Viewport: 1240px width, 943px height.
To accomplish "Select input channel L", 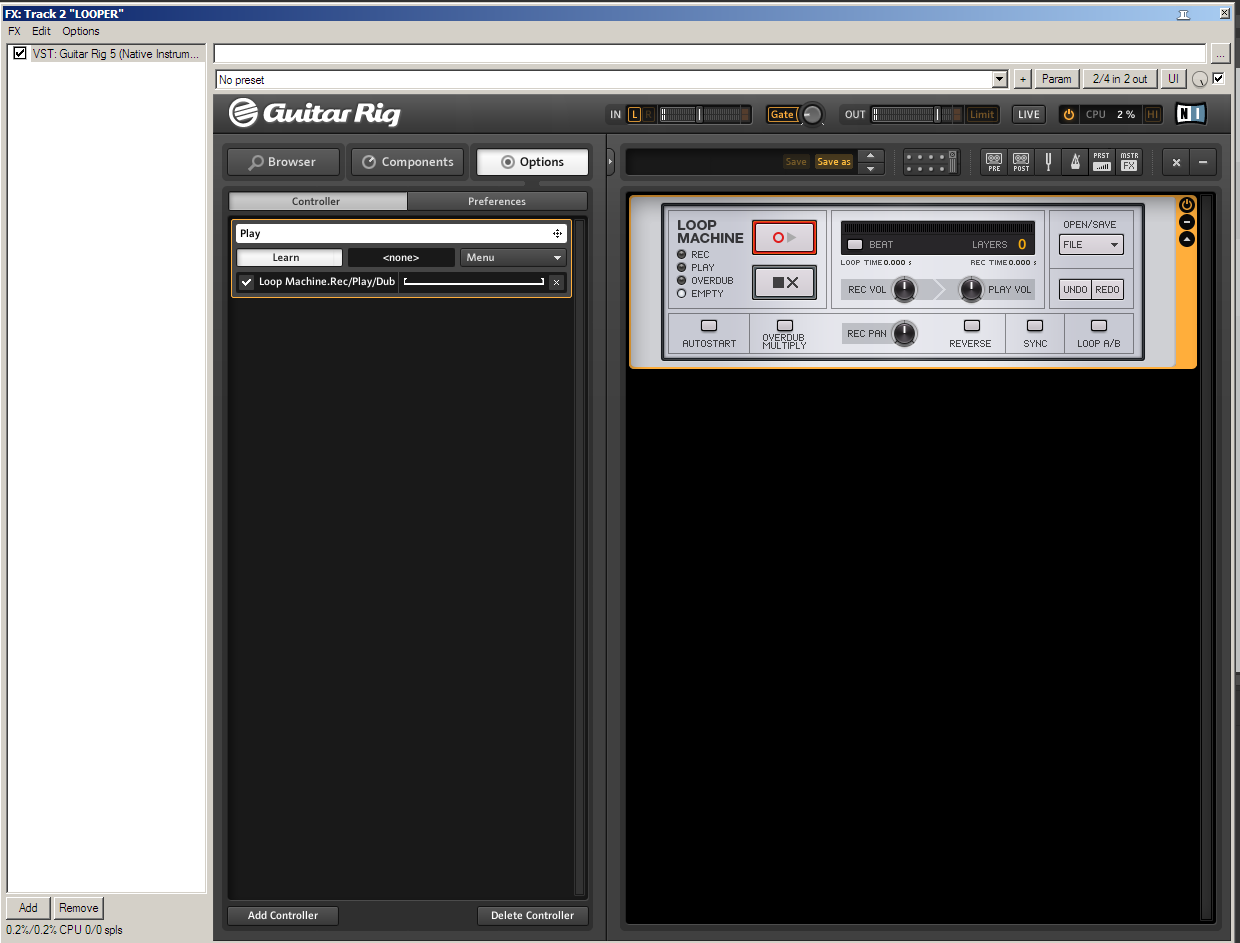I will pos(634,114).
